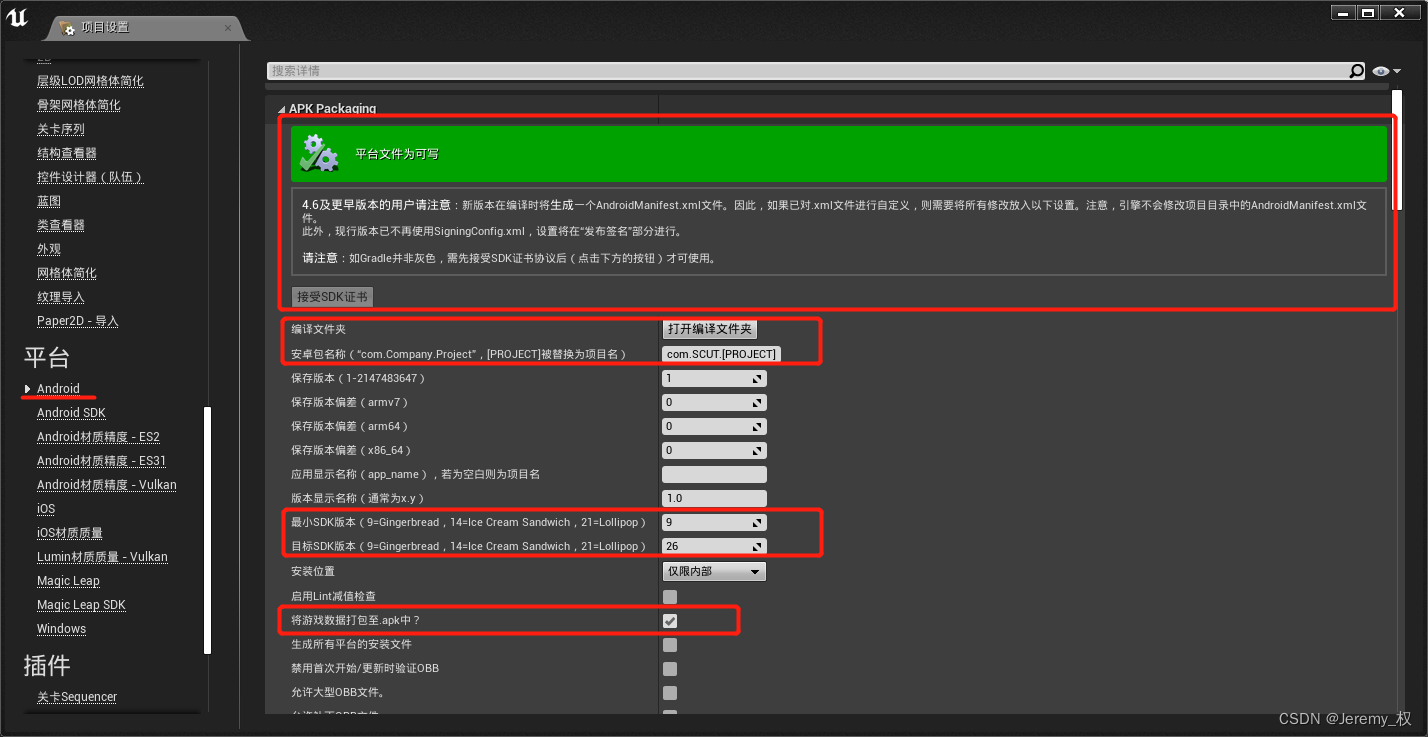Click the search magnifier icon
Screen dimensions: 1428x737
point(1356,71)
